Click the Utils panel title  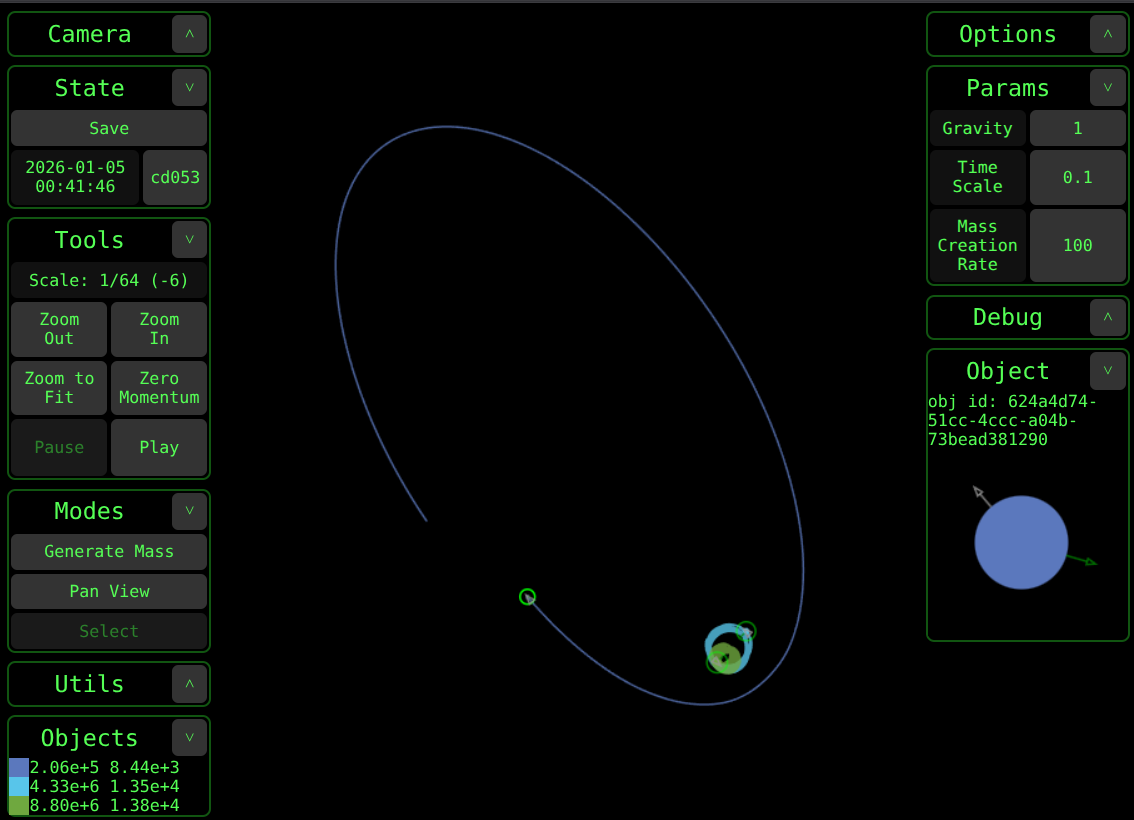(x=90, y=684)
